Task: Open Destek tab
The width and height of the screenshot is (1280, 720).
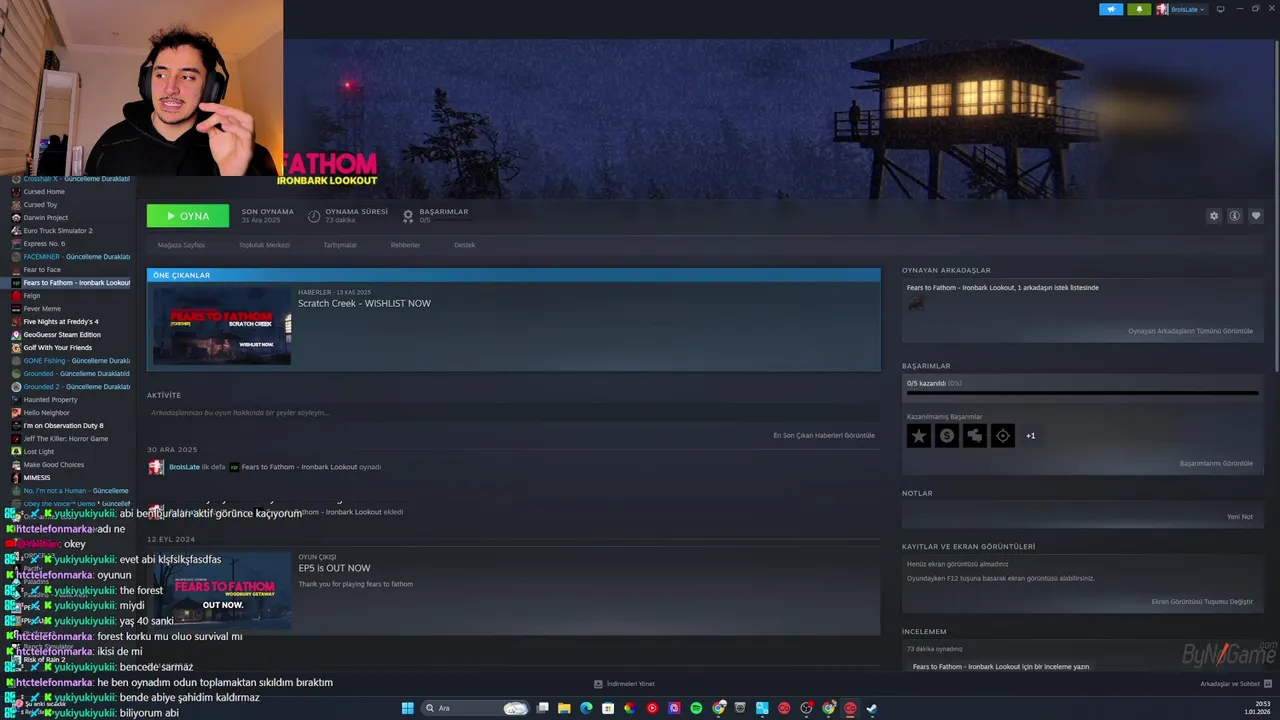Action: 465,245
